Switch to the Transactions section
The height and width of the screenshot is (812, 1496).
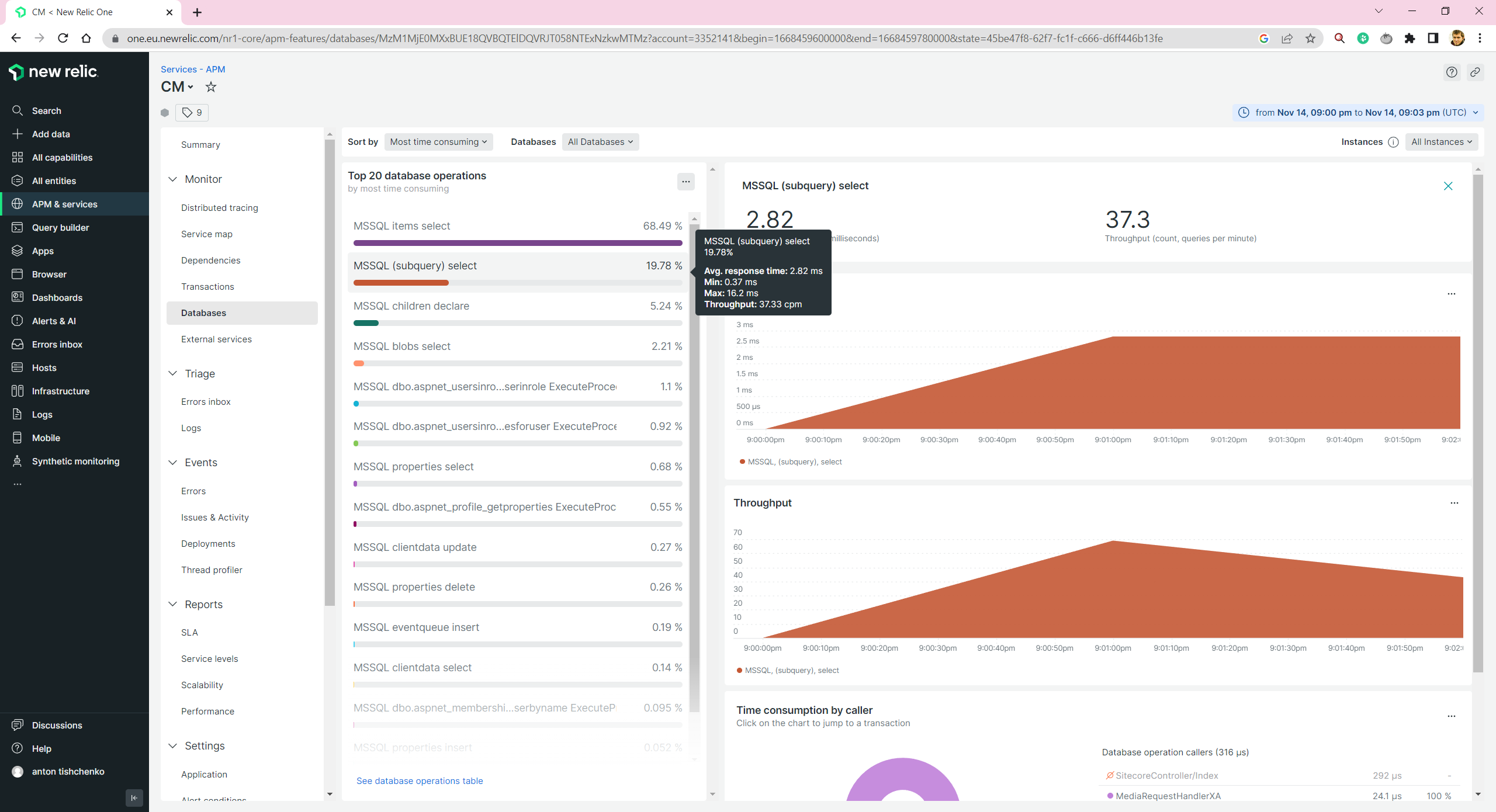click(207, 286)
